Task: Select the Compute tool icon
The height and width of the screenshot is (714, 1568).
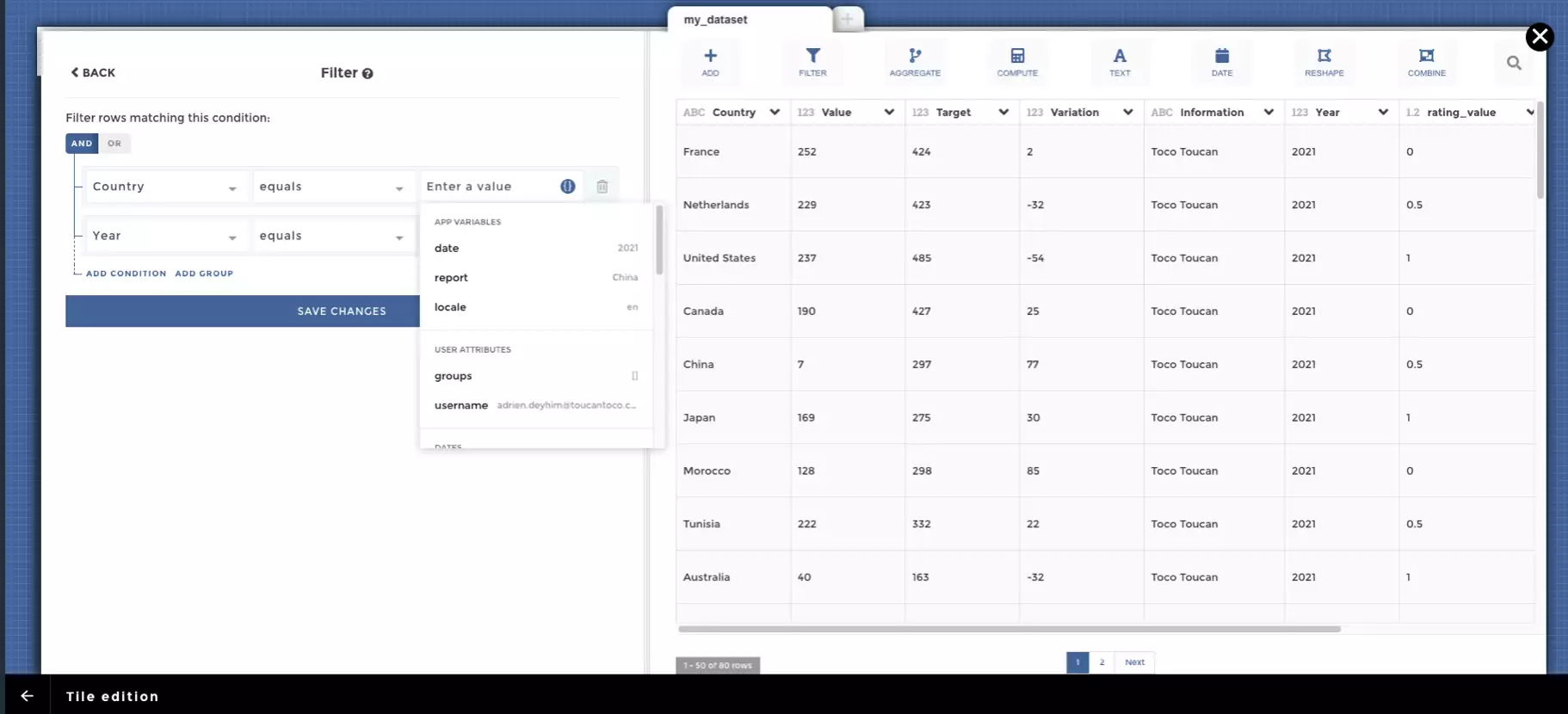Action: [1016, 62]
